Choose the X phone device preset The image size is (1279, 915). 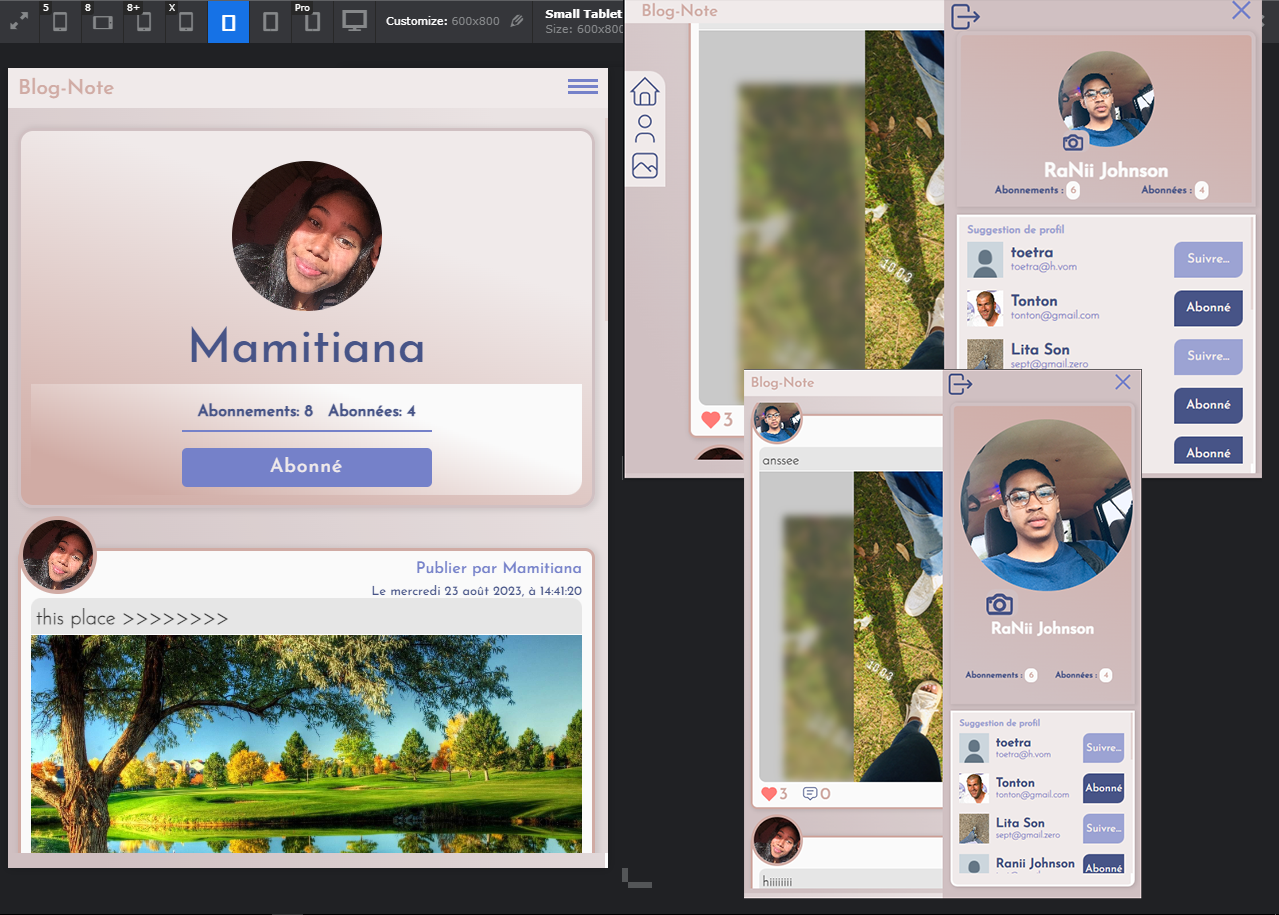pyautogui.click(x=186, y=21)
